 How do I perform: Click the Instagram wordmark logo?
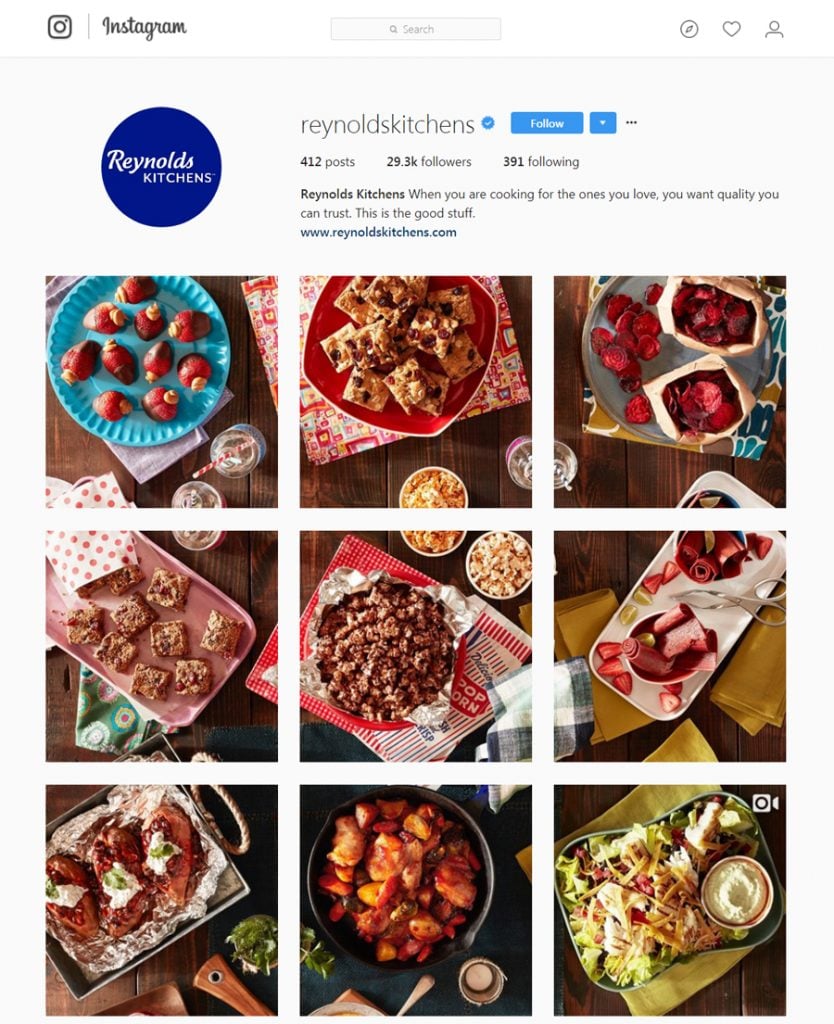pos(144,27)
